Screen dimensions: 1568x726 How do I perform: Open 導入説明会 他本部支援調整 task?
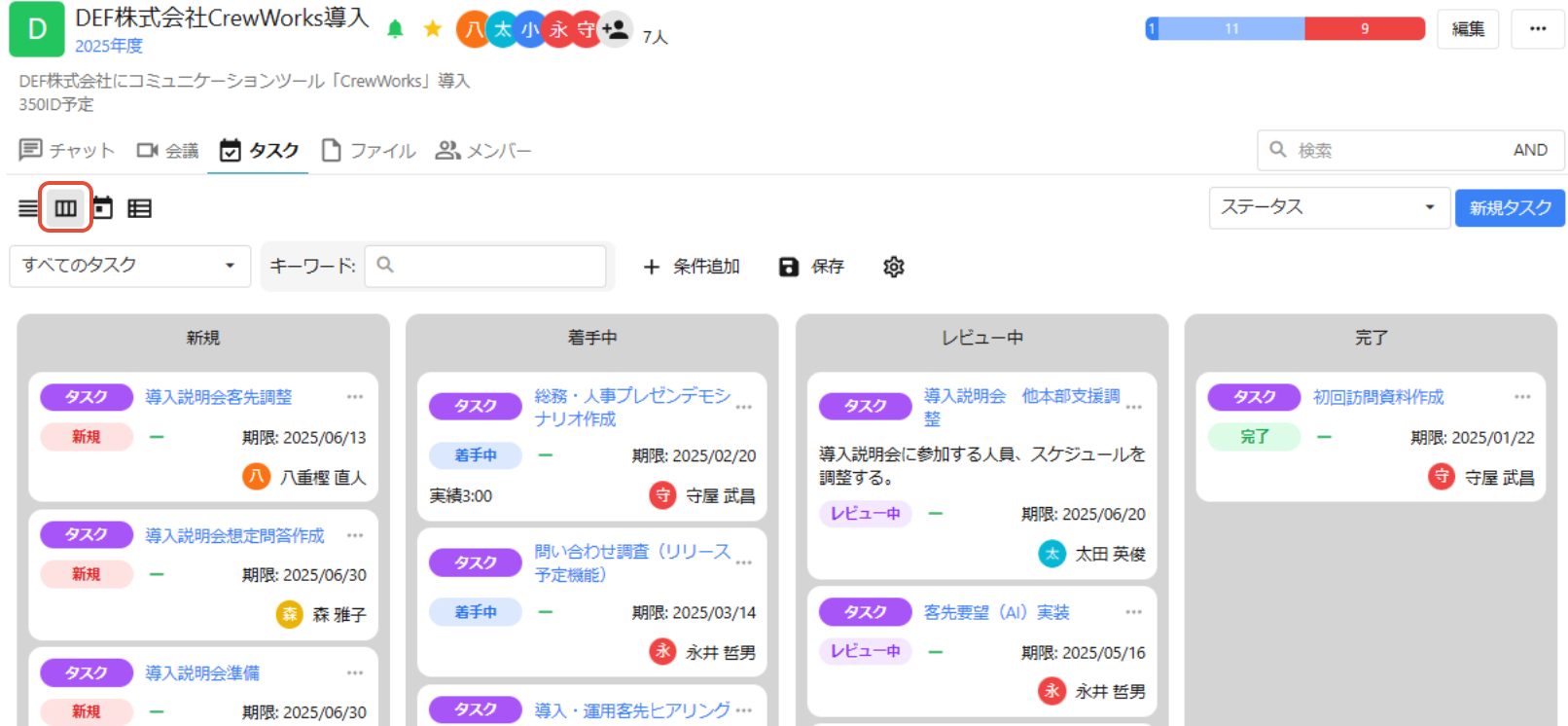point(1021,407)
